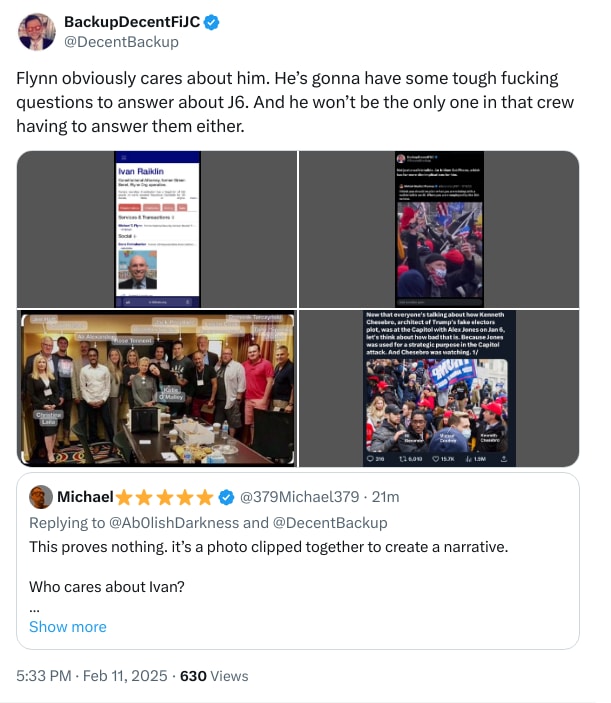
Task: Expand quoted tweet with Show more
Action: click(67, 627)
